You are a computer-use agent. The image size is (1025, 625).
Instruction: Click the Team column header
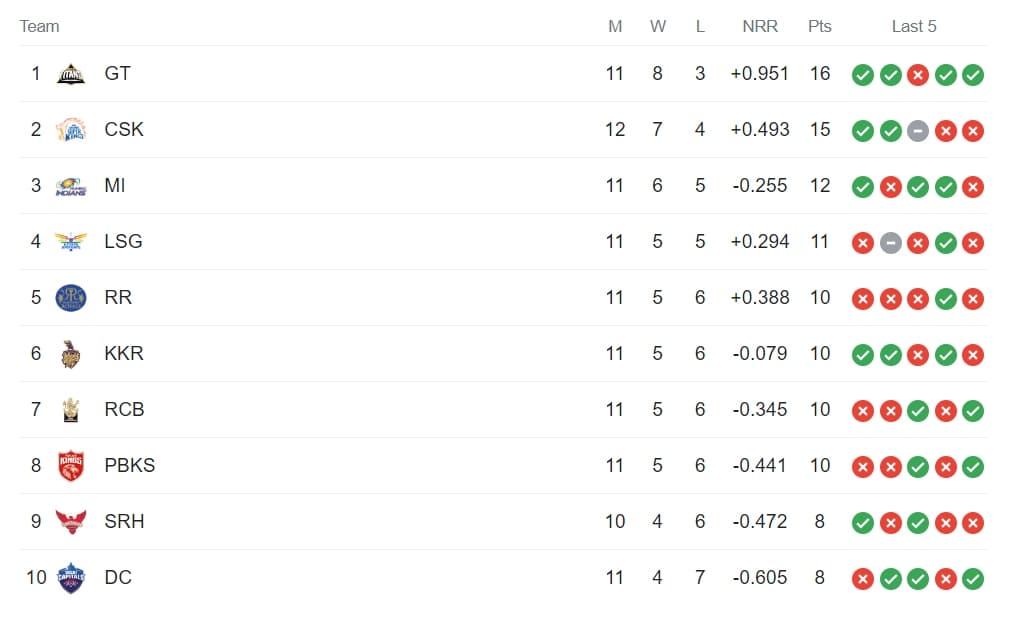(x=40, y=27)
